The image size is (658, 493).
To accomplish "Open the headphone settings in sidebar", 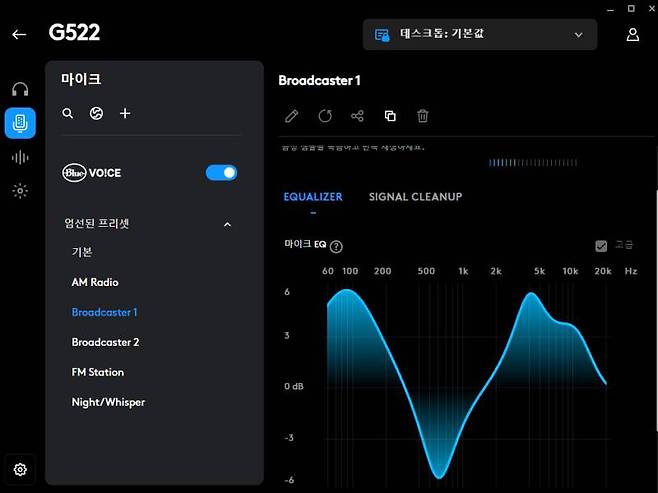I will (x=20, y=90).
